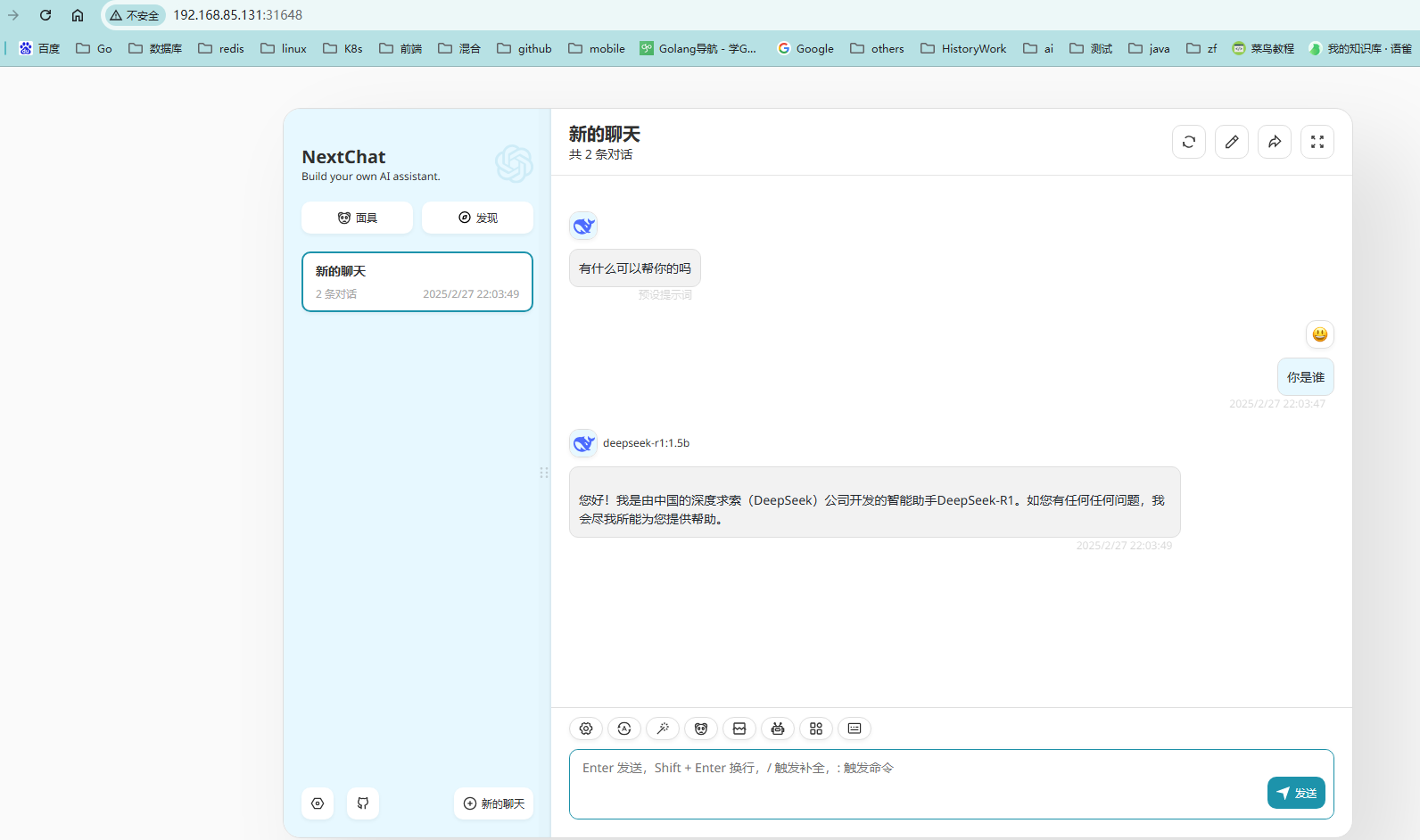Expand the ai bookmark folder
The image size is (1420, 840).
coord(1038,48)
